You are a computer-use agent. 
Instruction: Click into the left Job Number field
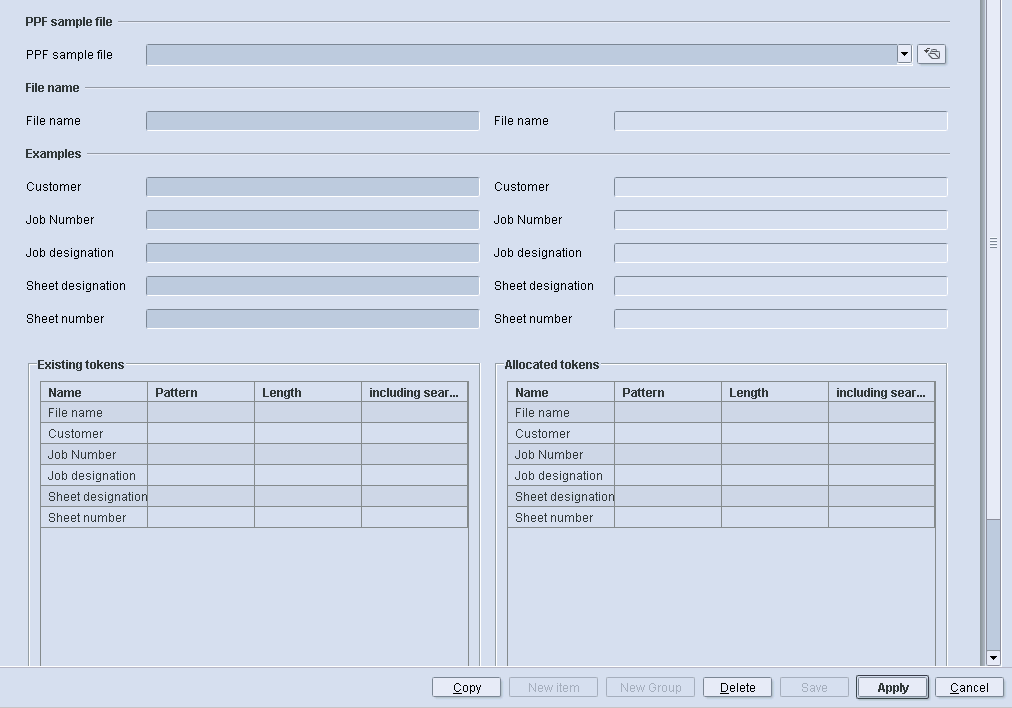[x=311, y=219]
